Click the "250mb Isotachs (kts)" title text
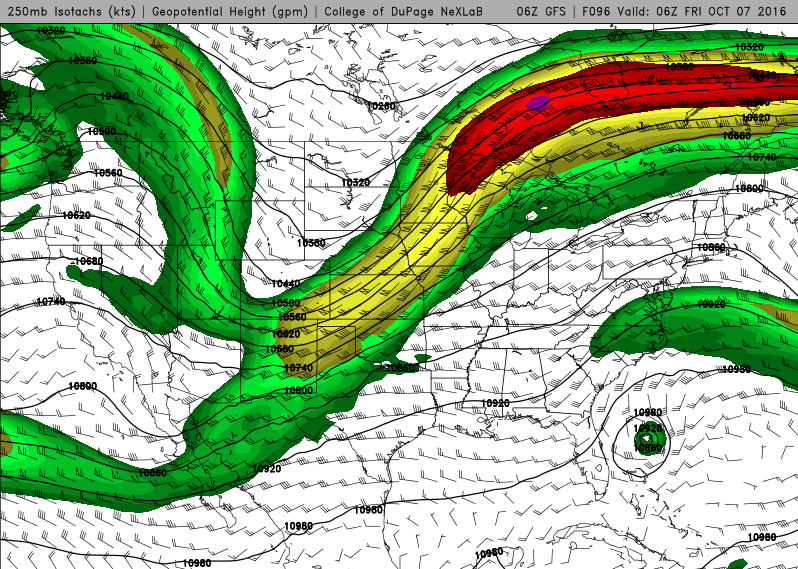 pos(71,11)
